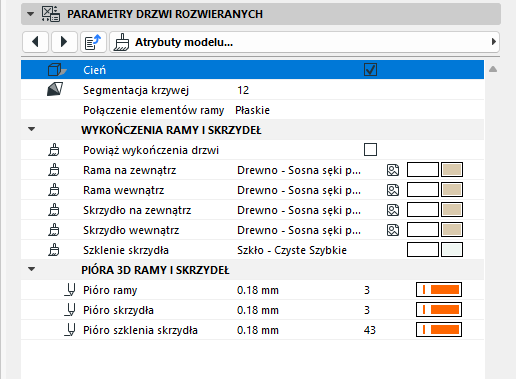
Task: Open Szklenie skrzydła Szkło material dropdown
Action: pos(292,250)
